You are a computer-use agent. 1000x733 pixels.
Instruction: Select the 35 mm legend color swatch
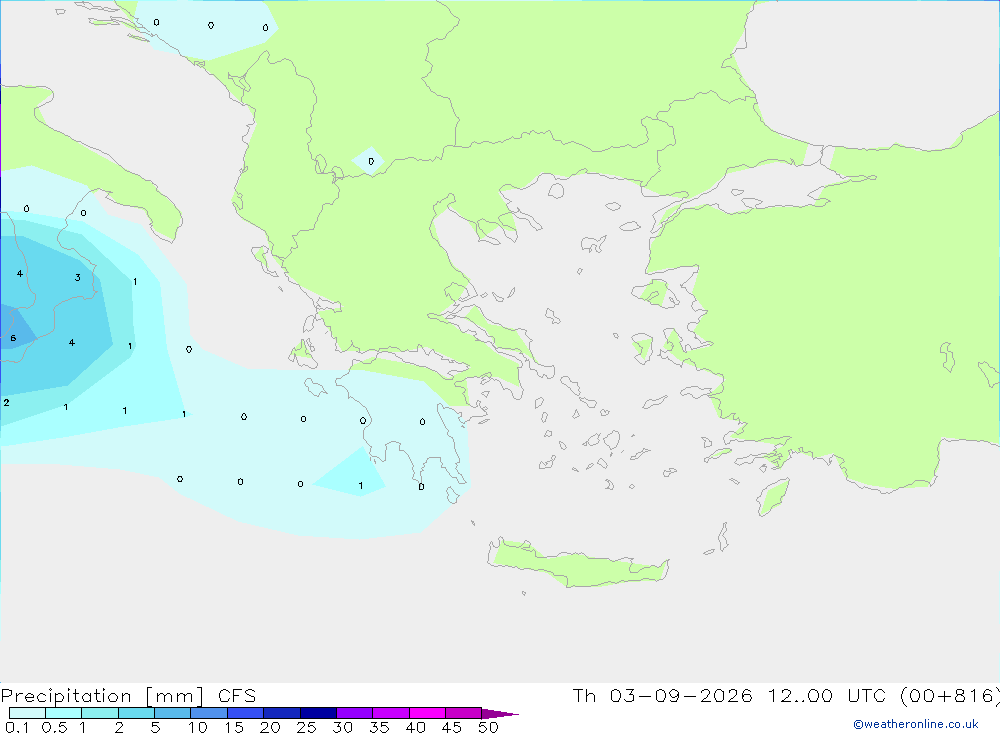(391, 713)
